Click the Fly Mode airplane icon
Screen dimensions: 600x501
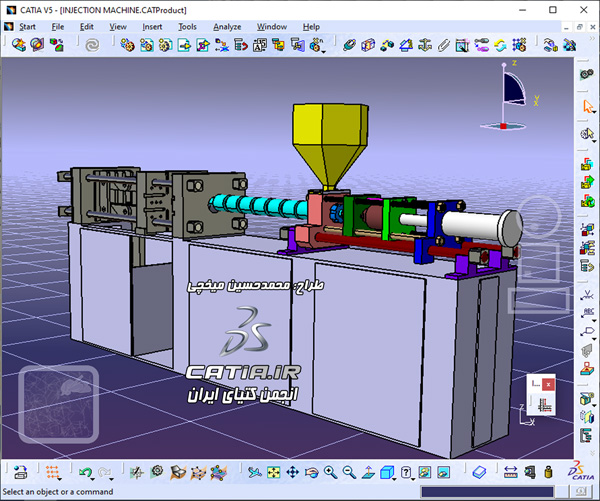254,472
